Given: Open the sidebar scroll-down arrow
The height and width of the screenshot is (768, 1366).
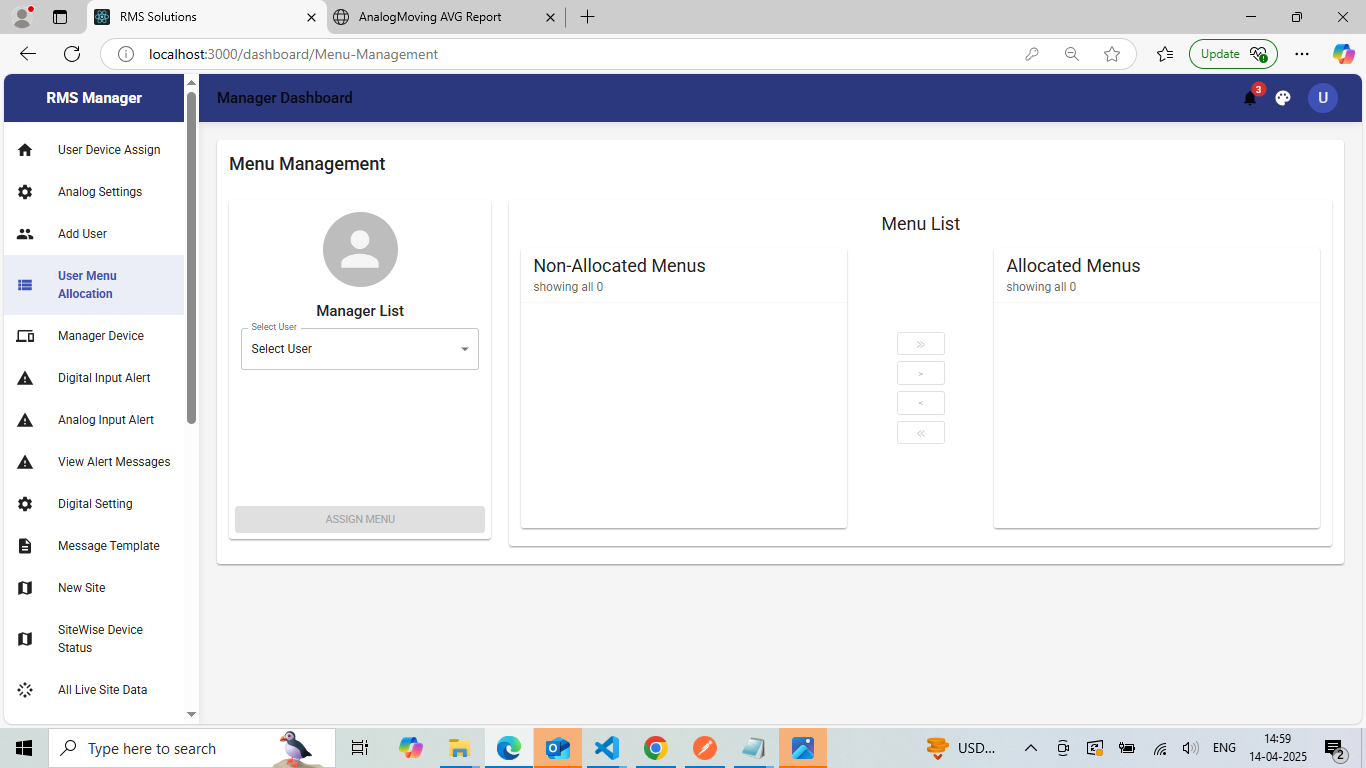Looking at the screenshot, I should tap(191, 714).
